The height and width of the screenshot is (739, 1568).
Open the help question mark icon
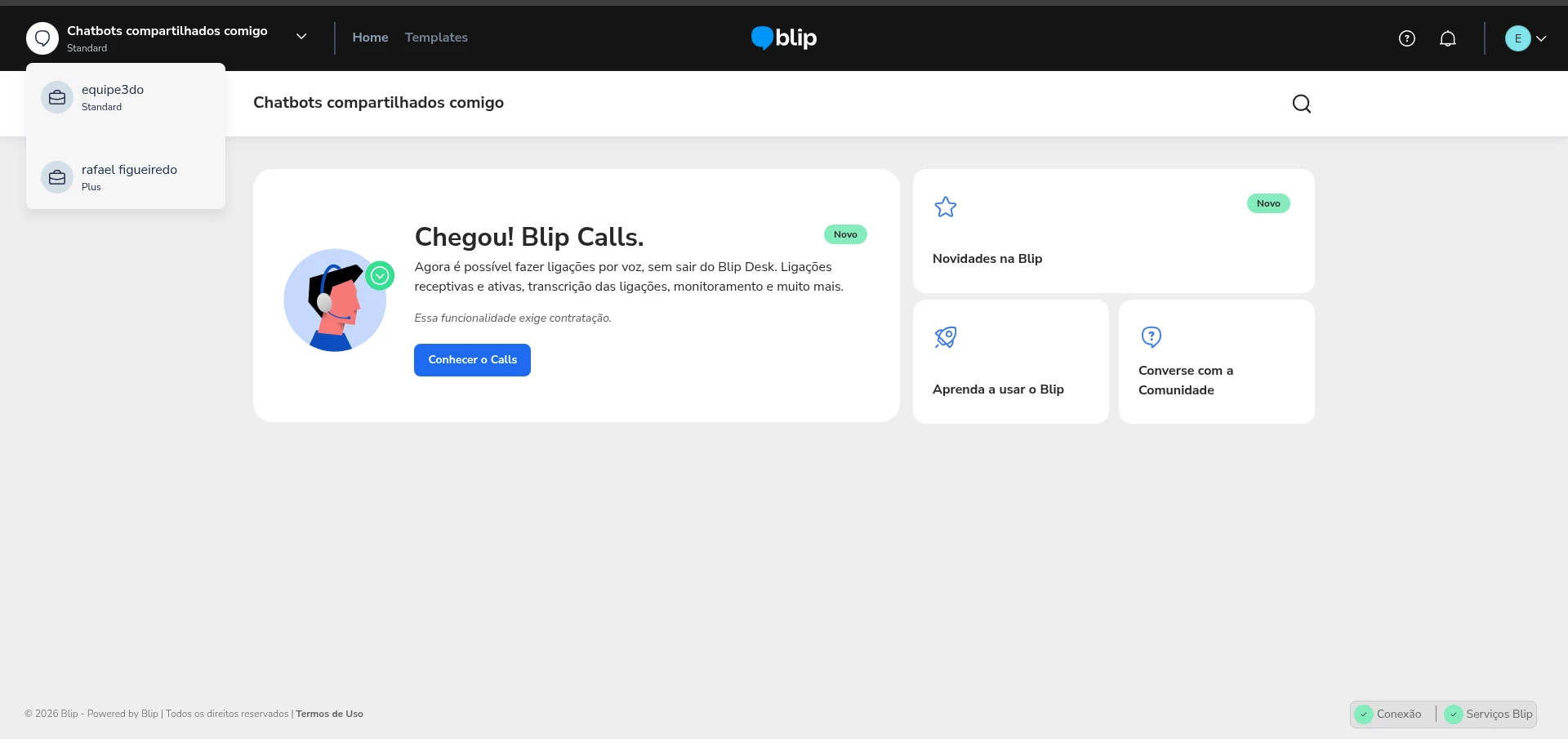pos(1406,38)
